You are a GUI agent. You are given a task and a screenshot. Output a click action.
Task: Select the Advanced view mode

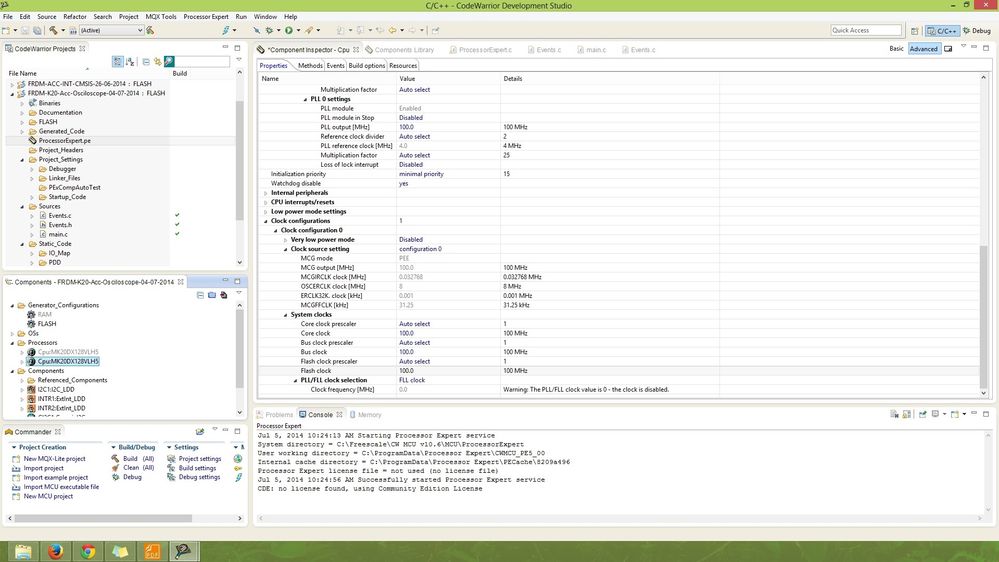[x=924, y=48]
